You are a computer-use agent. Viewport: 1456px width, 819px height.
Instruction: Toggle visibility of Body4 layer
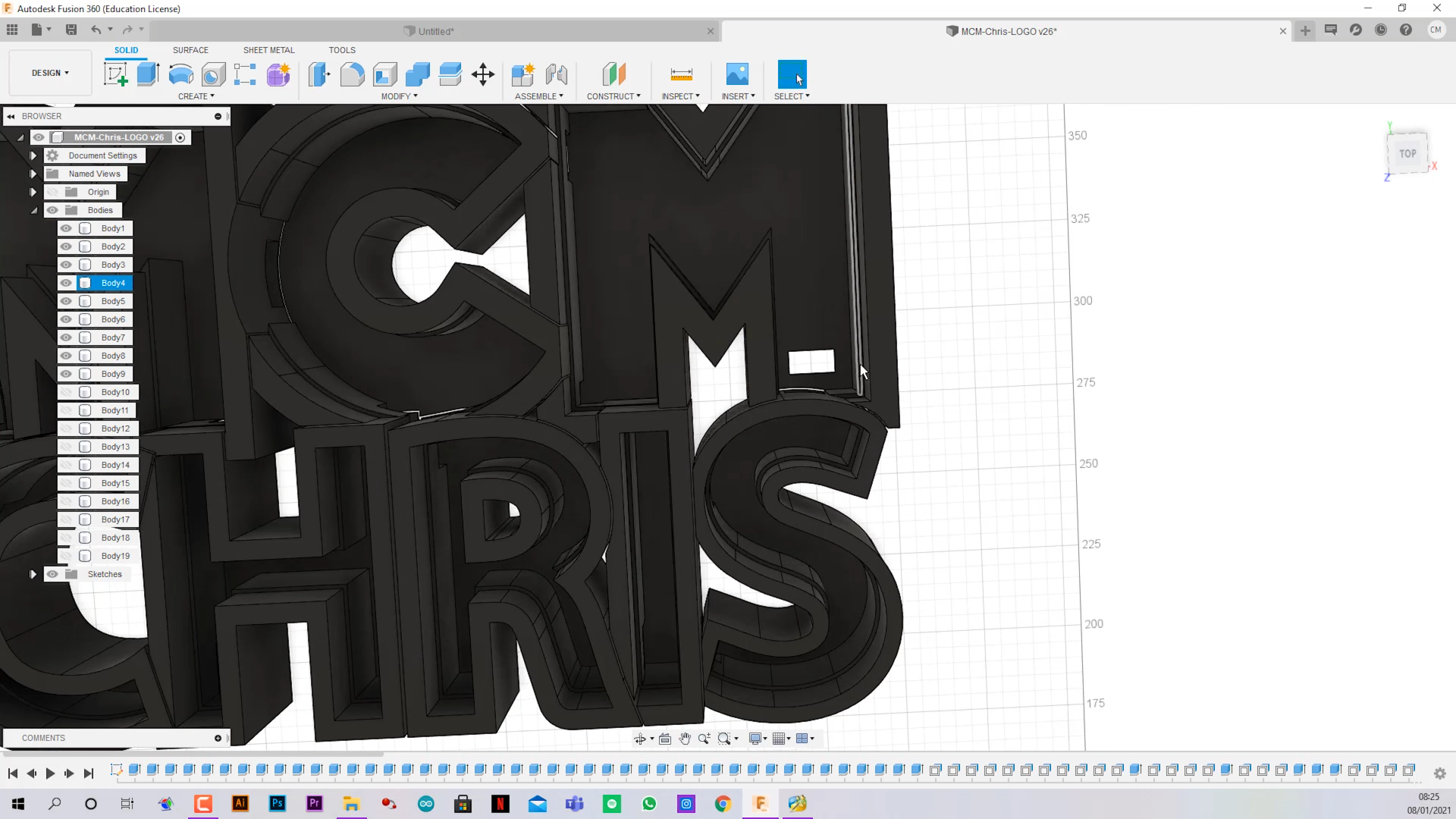click(x=64, y=282)
